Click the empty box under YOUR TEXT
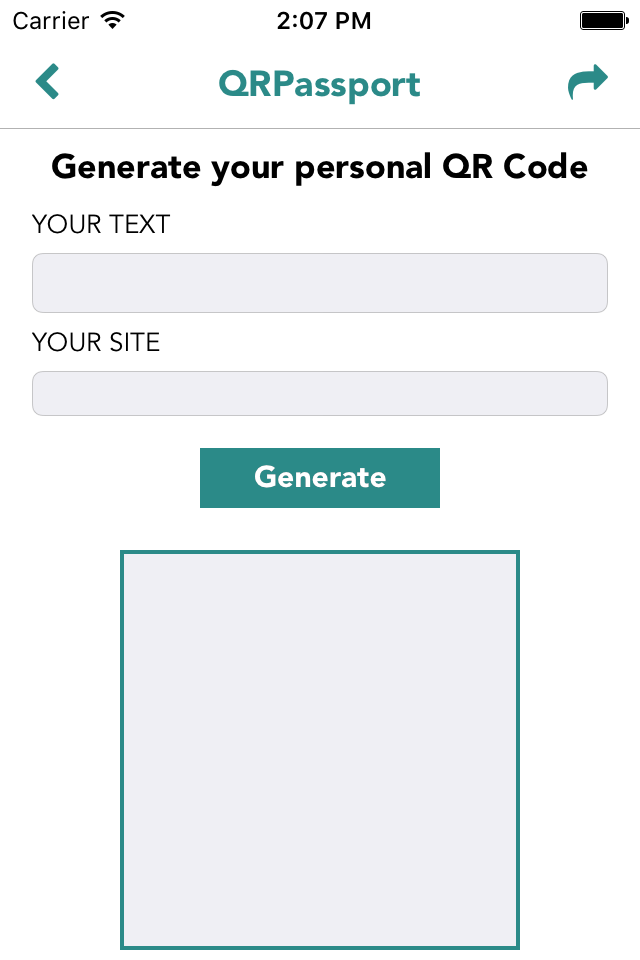Screen dimensions: 640x960 pyautogui.click(x=320, y=283)
